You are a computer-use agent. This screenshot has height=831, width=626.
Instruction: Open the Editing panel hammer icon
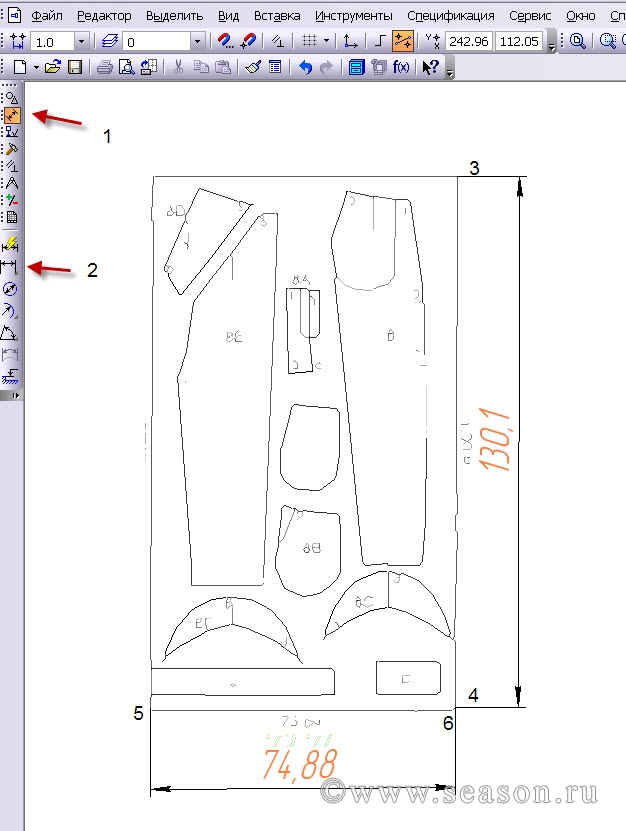click(x=12, y=149)
